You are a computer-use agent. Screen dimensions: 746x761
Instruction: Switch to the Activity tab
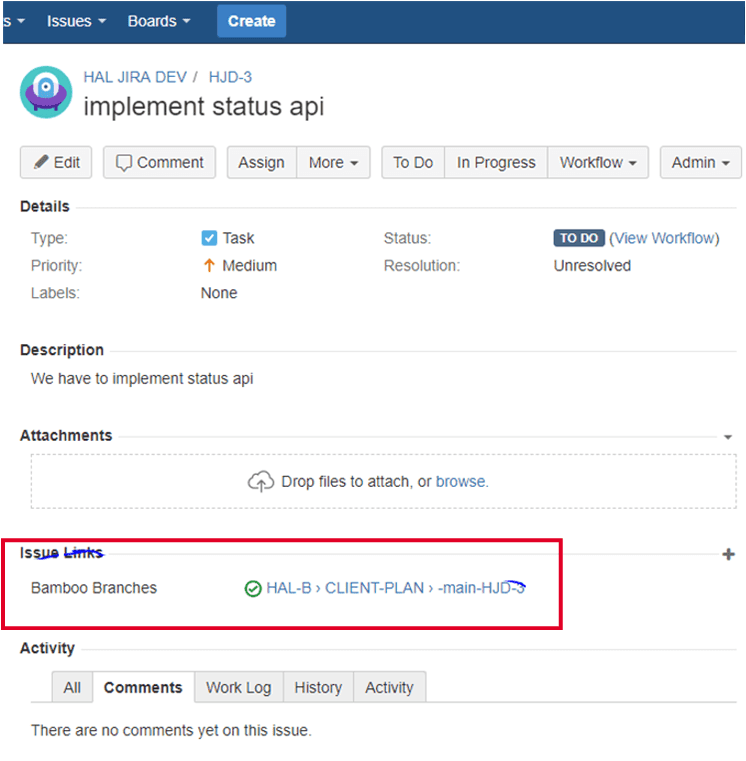pos(389,687)
